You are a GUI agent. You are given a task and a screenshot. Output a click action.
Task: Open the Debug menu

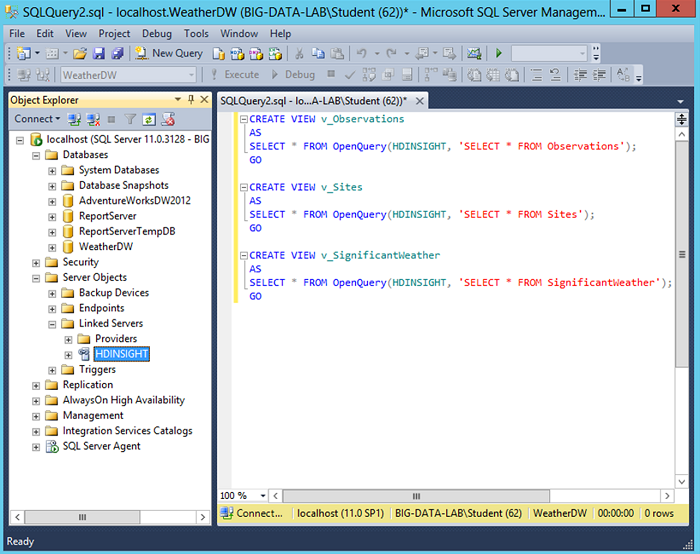coord(156,33)
